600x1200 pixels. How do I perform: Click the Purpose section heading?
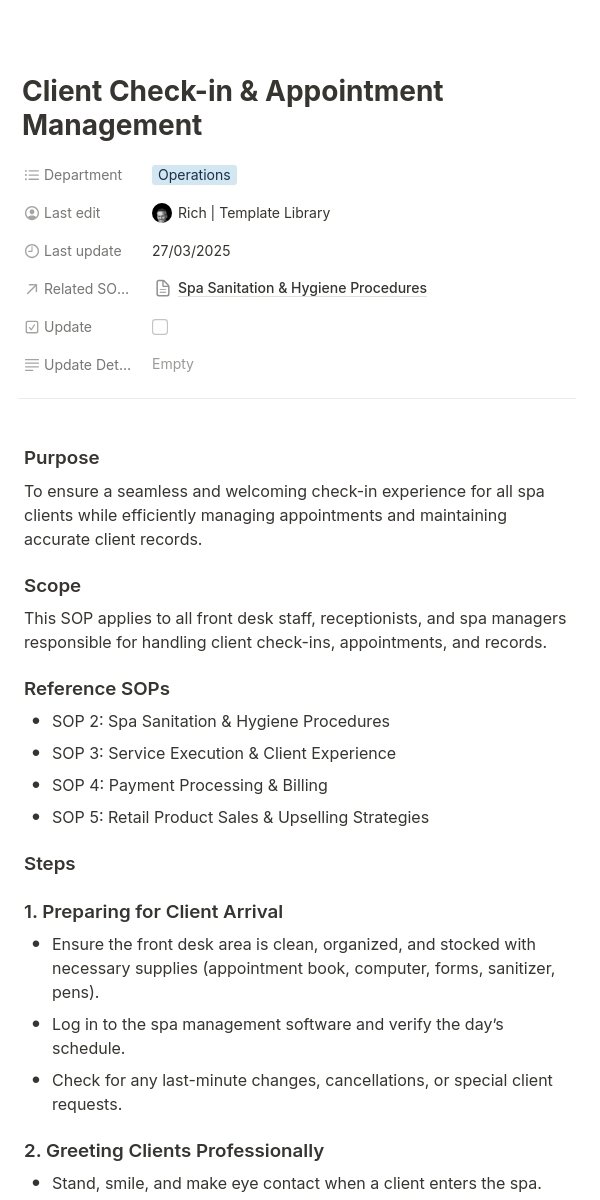click(x=62, y=458)
